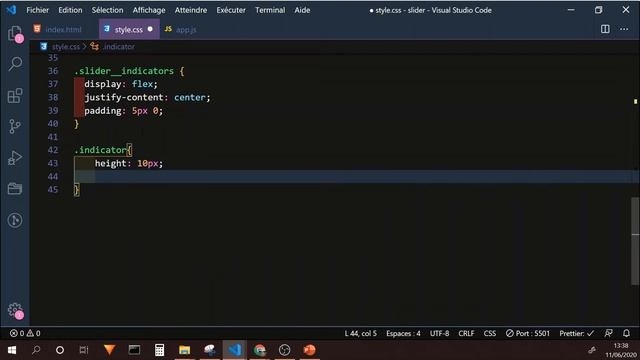Open Task View in the taskbar
640x360 pixels.
(x=84, y=350)
